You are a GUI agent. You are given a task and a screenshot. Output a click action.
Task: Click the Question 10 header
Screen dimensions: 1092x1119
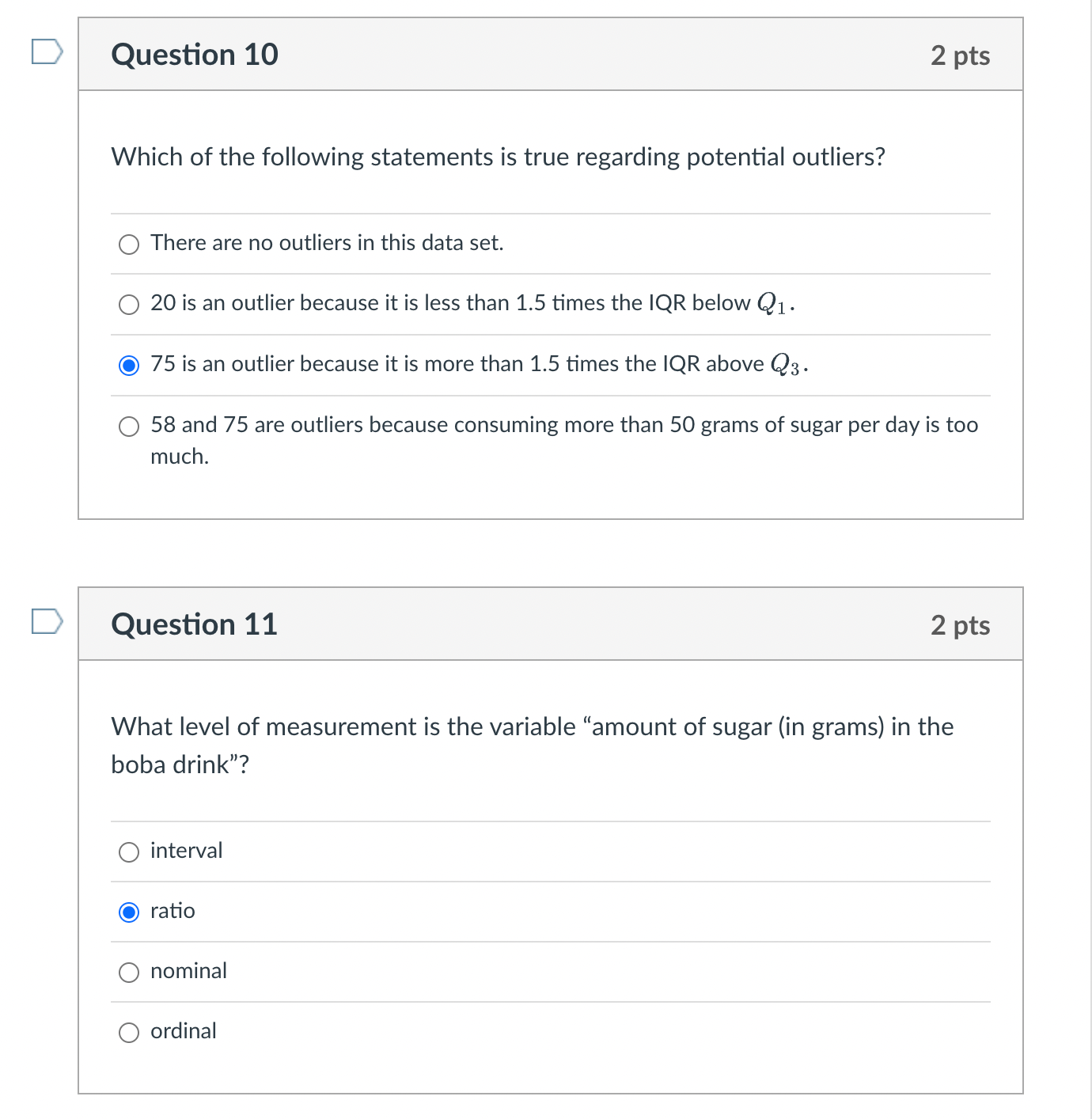[195, 54]
